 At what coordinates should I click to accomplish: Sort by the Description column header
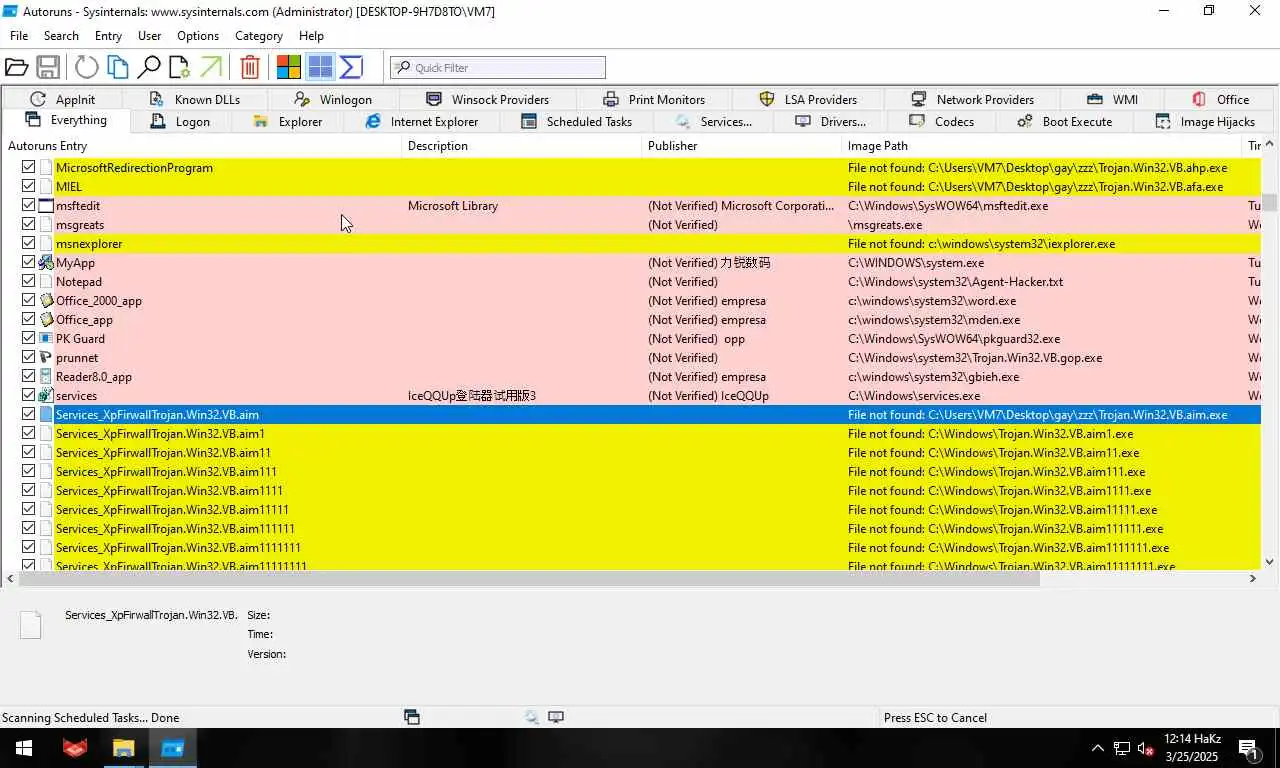point(521,146)
